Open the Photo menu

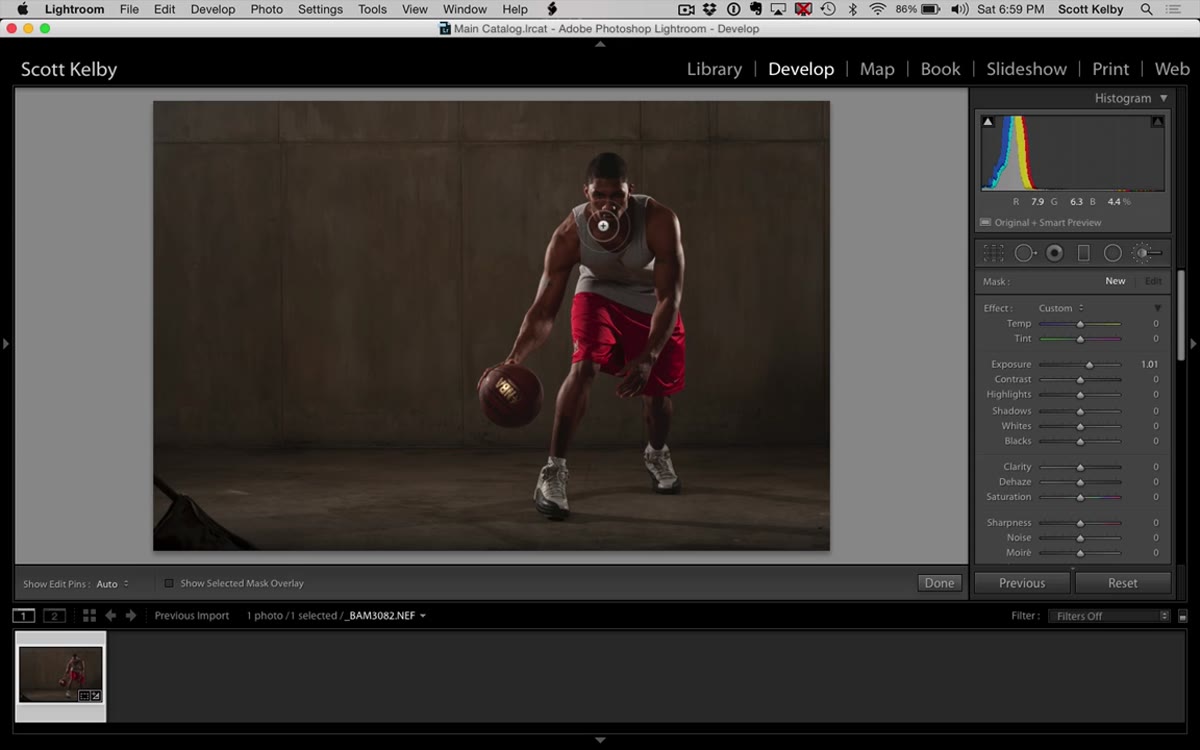coord(267,9)
